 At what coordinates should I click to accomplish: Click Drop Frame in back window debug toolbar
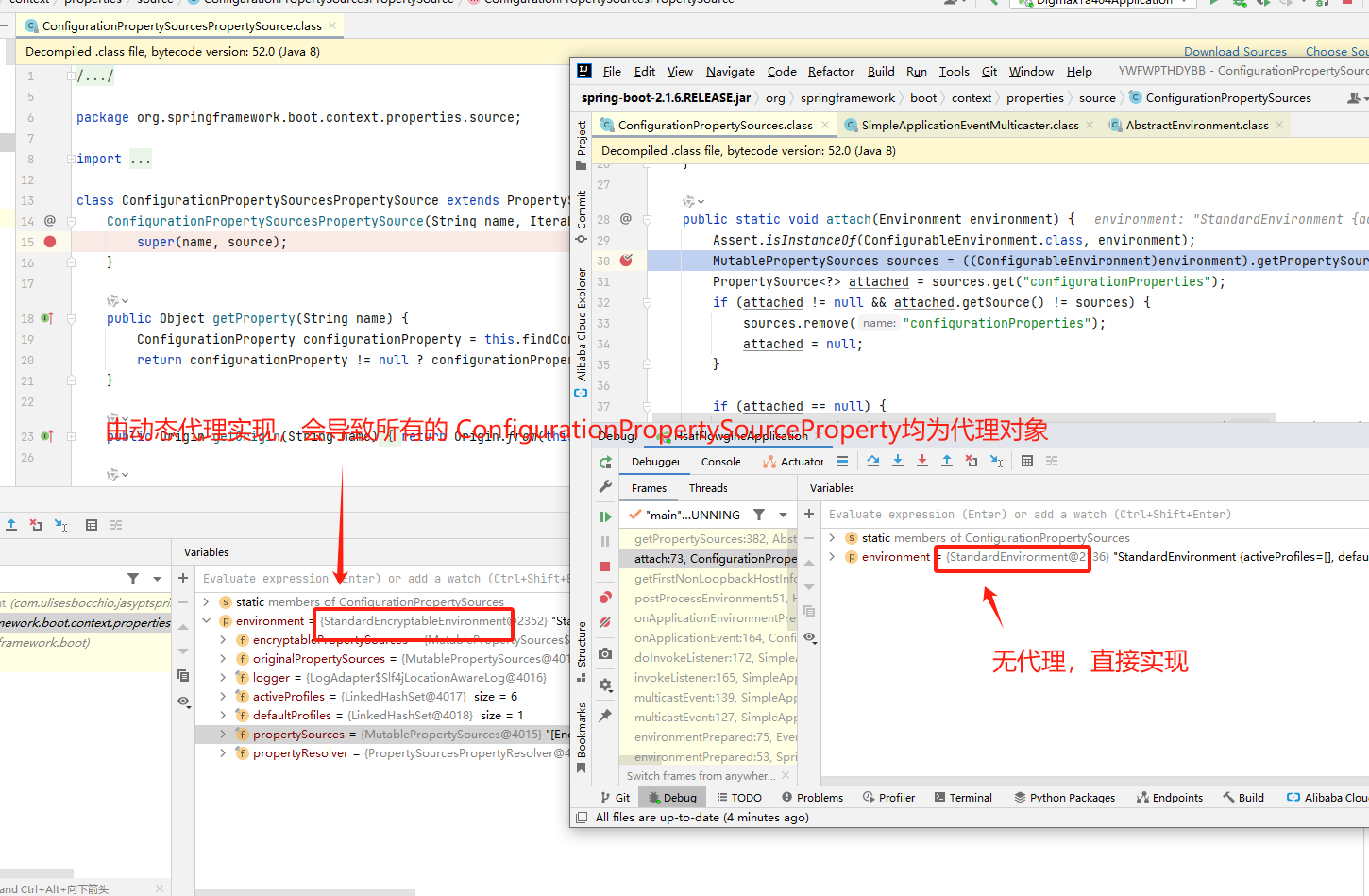click(36, 525)
